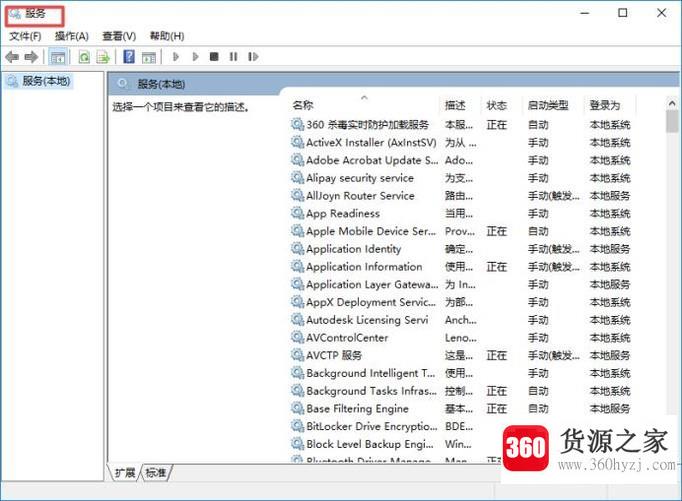The width and height of the screenshot is (682, 501).
Task: Select the AVControlCenter service
Action: click(x=460, y=338)
